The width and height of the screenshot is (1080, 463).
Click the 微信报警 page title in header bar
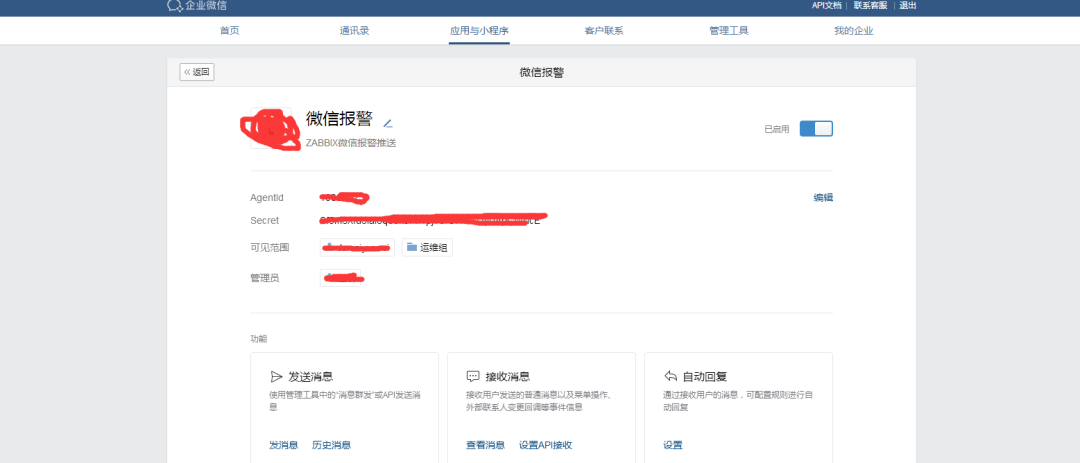tap(541, 72)
